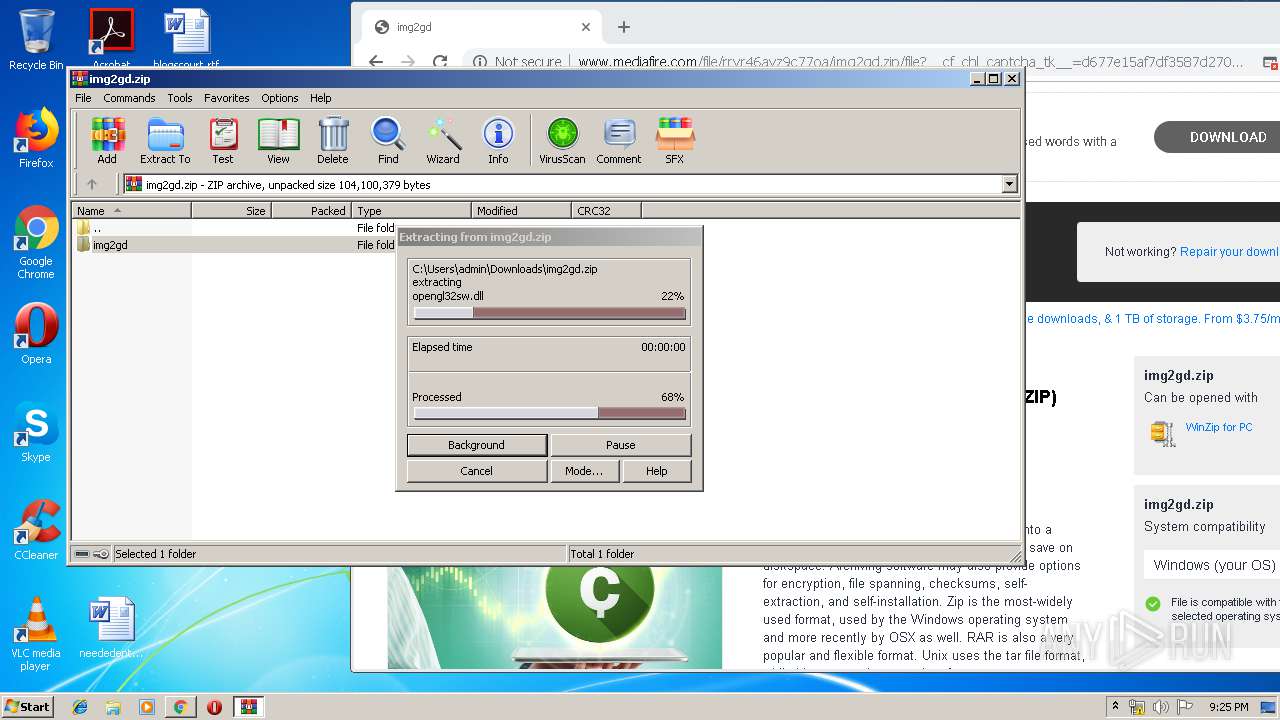This screenshot has width=1280, height=720.
Task: Sort by the Packed column header
Action: pos(311,210)
